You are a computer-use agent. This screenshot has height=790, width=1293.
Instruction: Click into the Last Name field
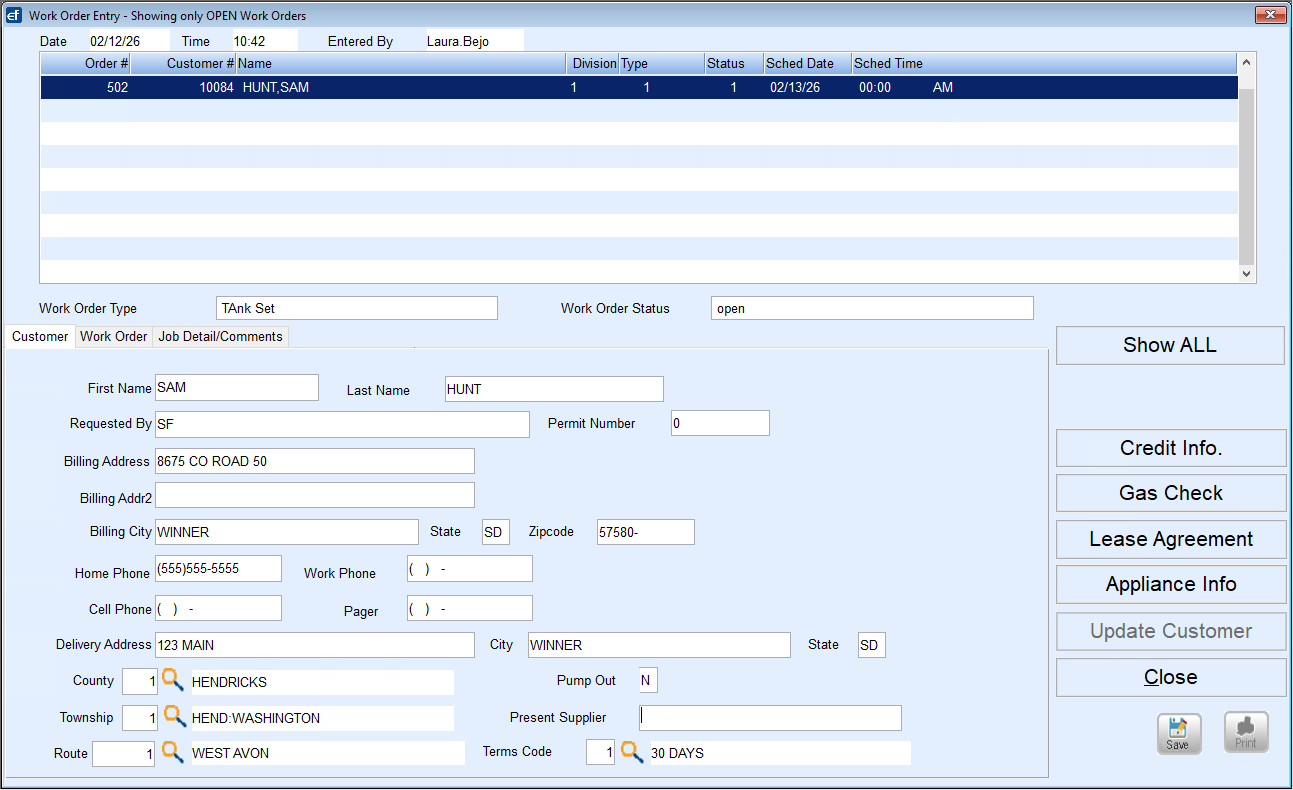[x=554, y=389]
